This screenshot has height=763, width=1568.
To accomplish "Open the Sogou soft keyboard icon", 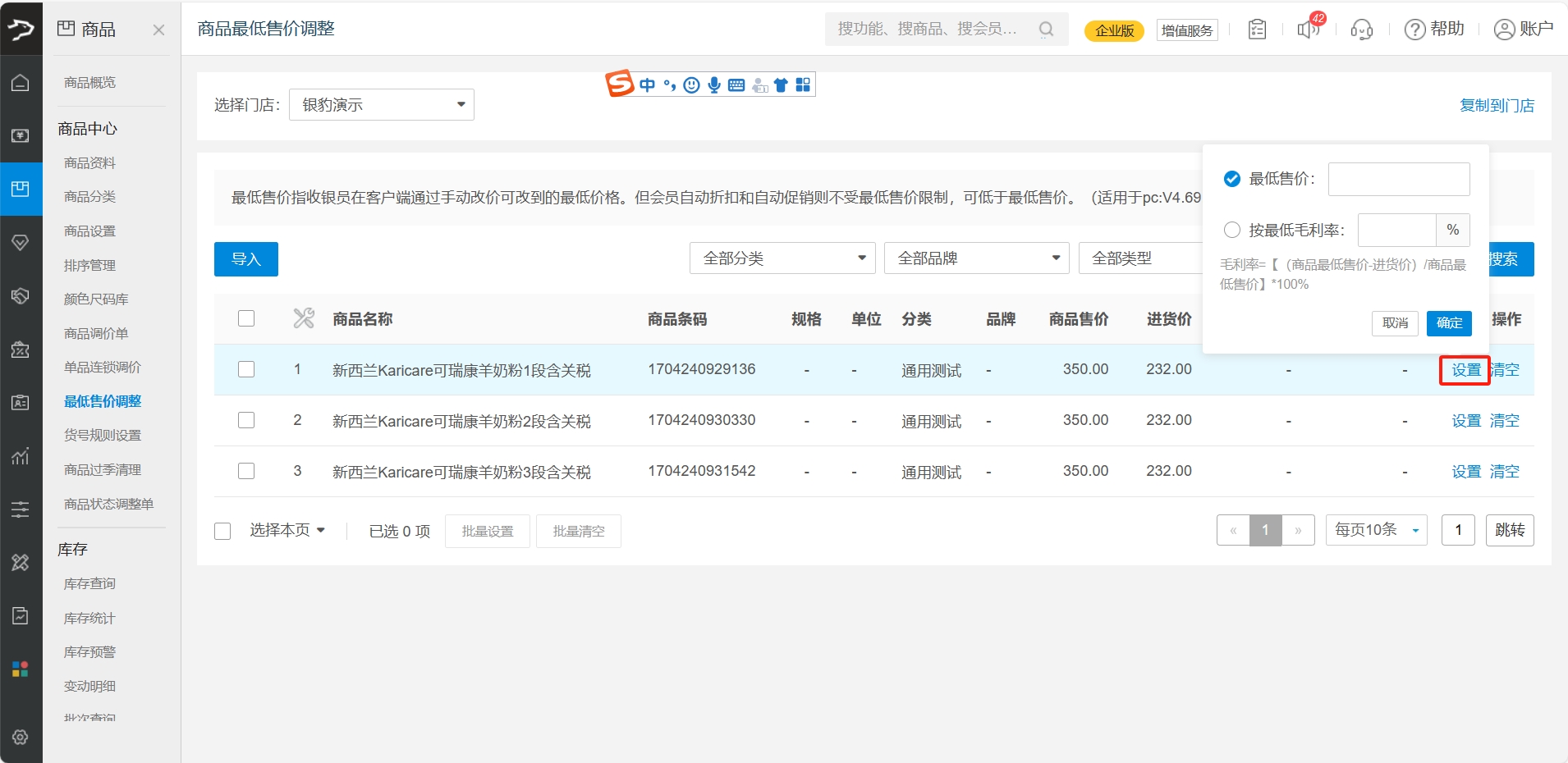I will tap(736, 85).
